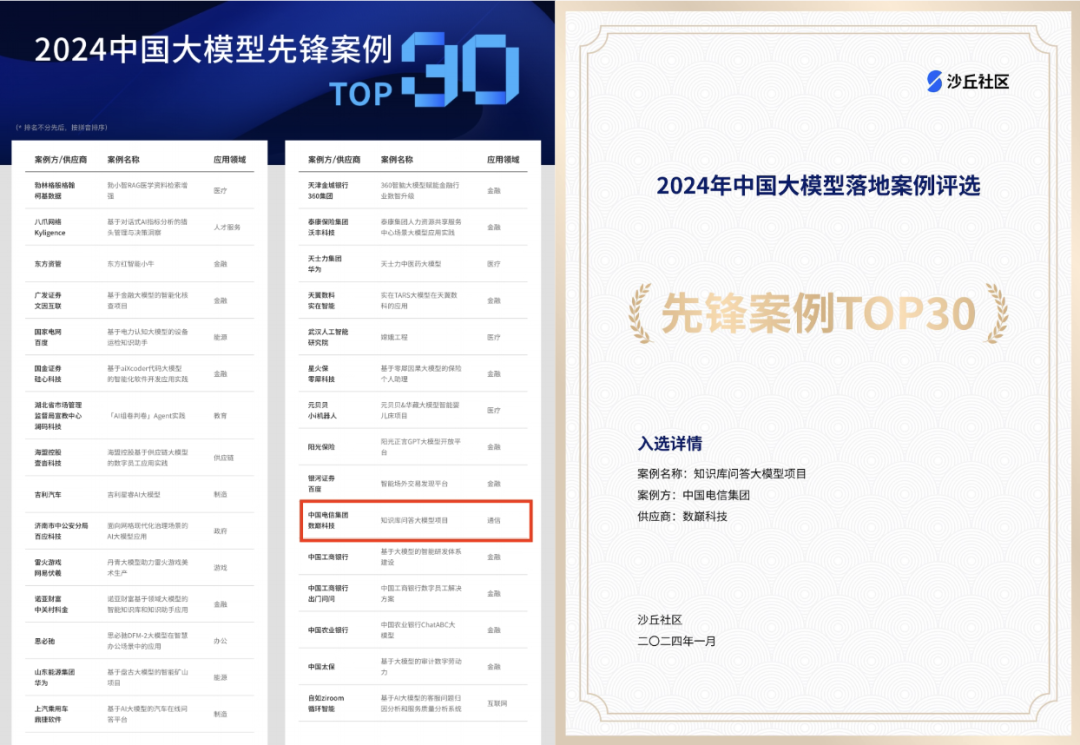Select certificate title 2024年中国大模型落地案例评选
Image resolution: width=1080 pixels, height=745 pixels.
(818, 185)
